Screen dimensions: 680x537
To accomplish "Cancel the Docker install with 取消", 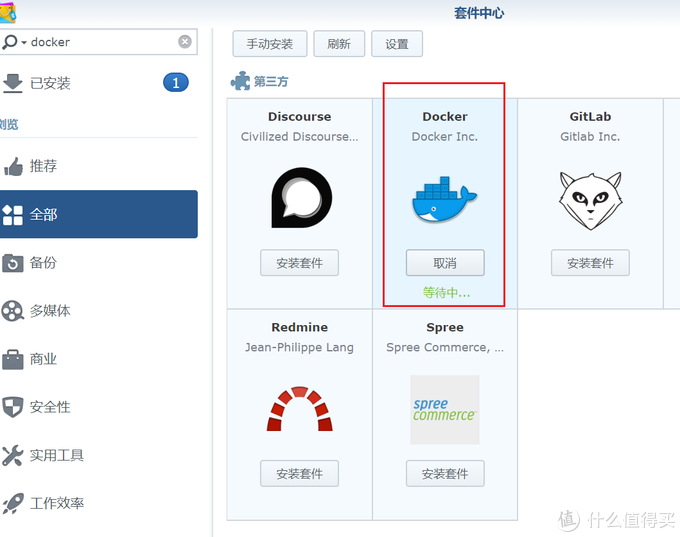I will [444, 263].
